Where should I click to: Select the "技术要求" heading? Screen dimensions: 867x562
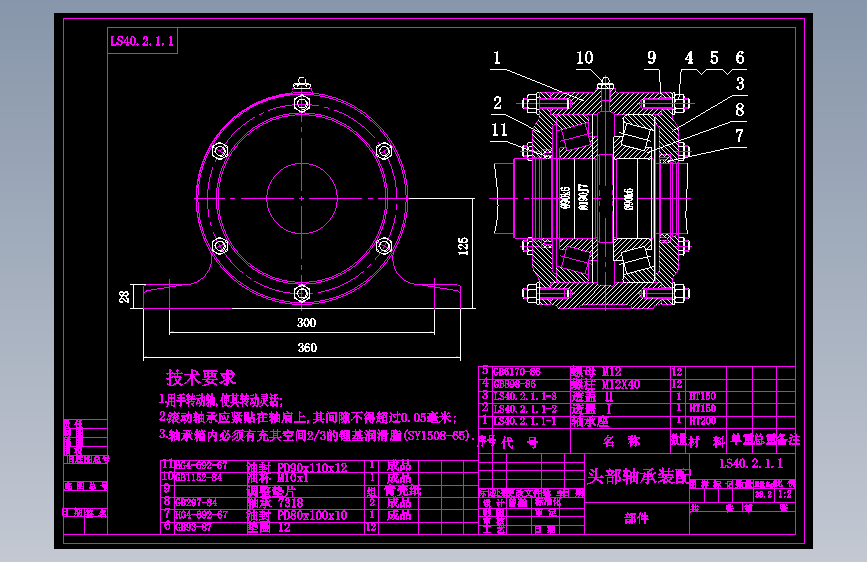tap(201, 378)
